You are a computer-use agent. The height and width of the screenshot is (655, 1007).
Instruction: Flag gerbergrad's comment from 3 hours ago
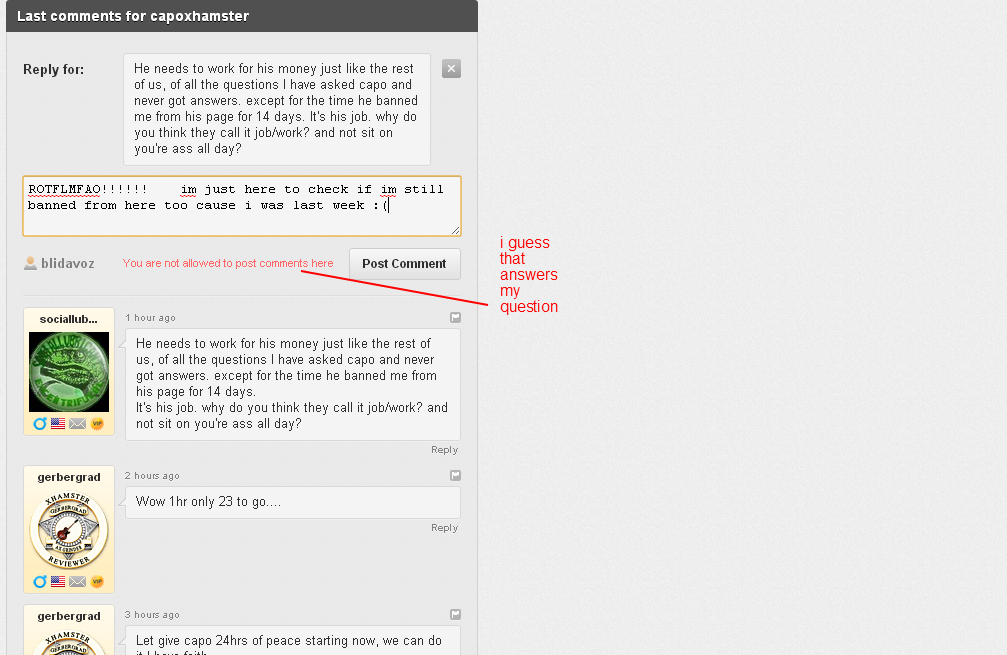[455, 615]
